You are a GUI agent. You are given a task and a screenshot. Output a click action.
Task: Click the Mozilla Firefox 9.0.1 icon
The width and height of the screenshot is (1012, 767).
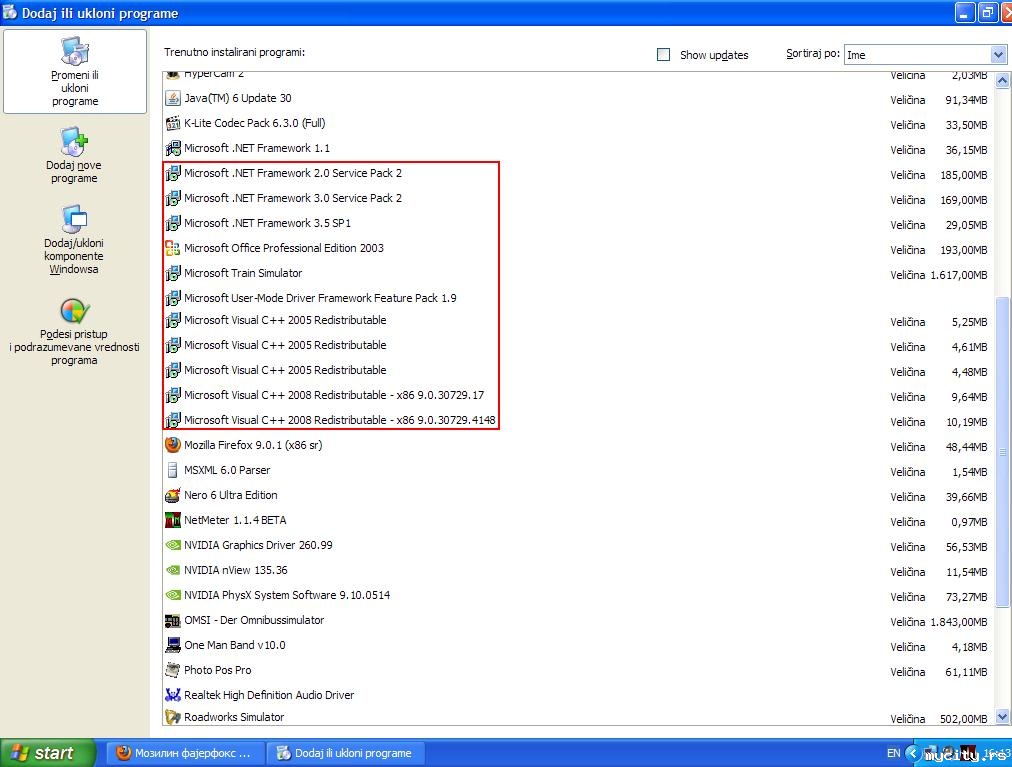point(172,445)
